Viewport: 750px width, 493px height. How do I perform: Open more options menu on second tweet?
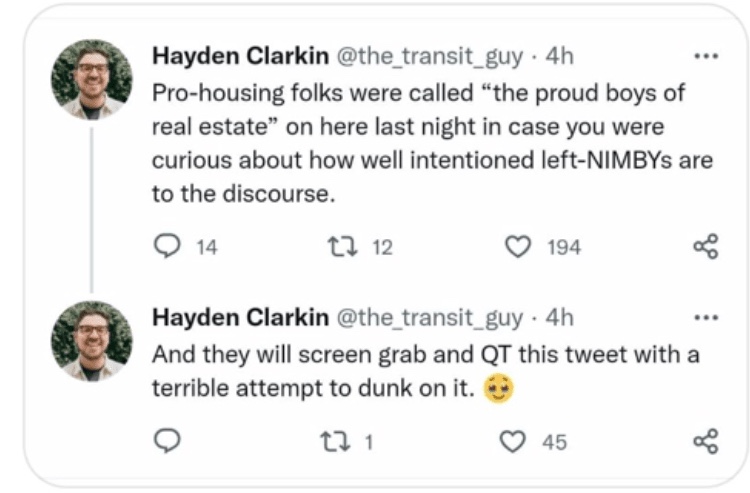(x=706, y=318)
